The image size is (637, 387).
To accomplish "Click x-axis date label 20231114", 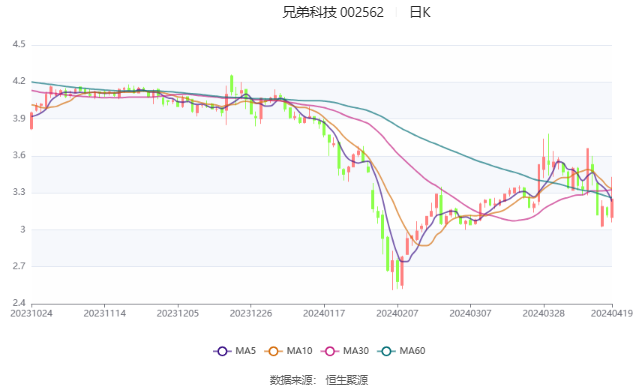I will [104, 313].
